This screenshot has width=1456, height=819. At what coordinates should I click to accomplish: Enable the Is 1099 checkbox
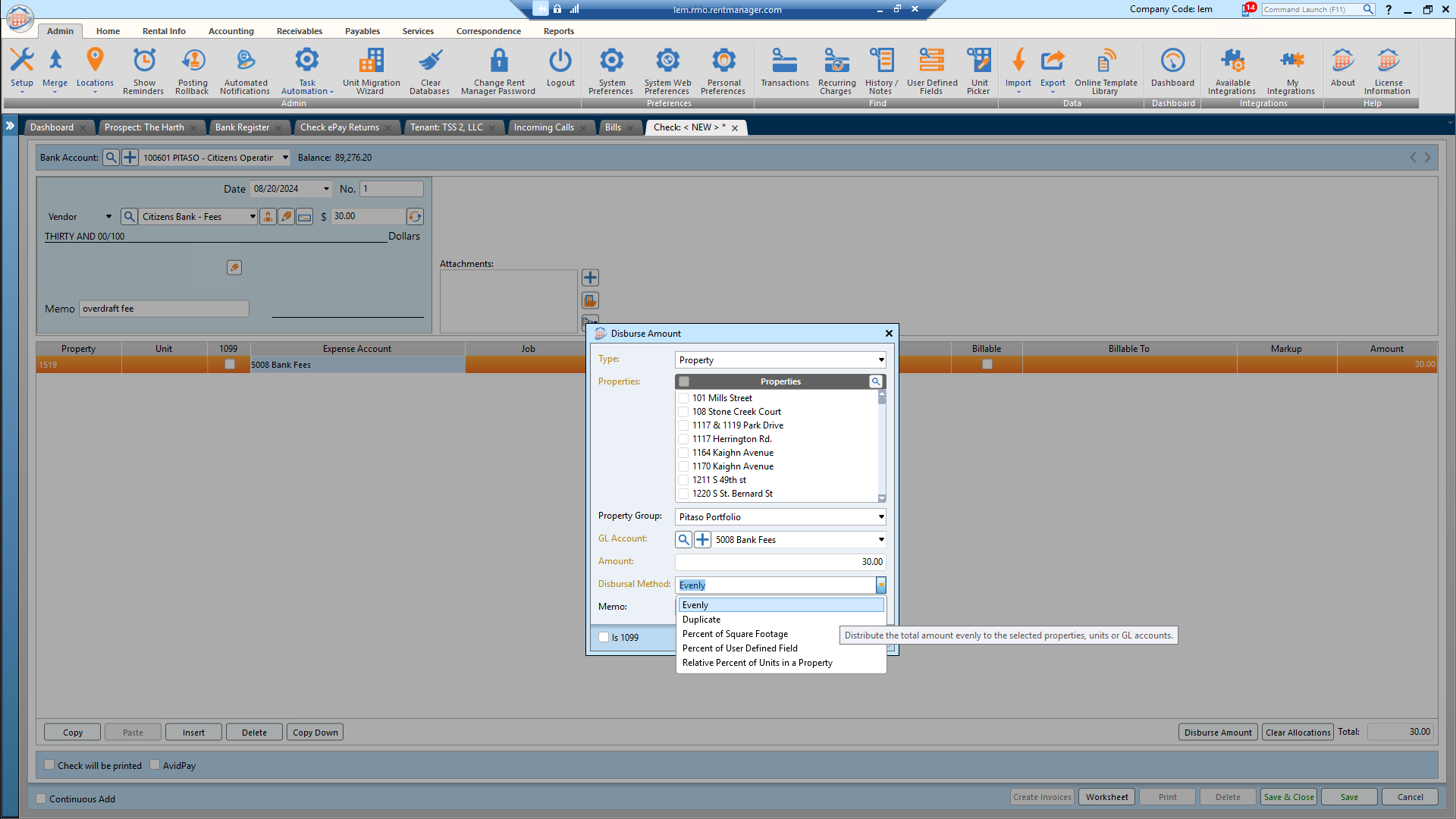(x=604, y=638)
